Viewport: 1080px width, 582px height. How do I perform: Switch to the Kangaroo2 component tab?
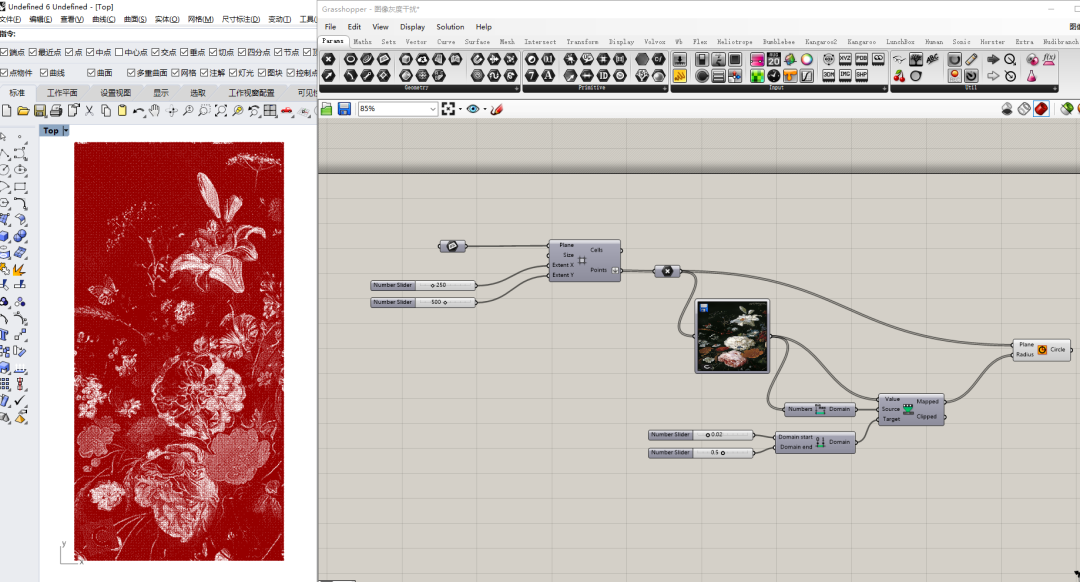[x=820, y=42]
